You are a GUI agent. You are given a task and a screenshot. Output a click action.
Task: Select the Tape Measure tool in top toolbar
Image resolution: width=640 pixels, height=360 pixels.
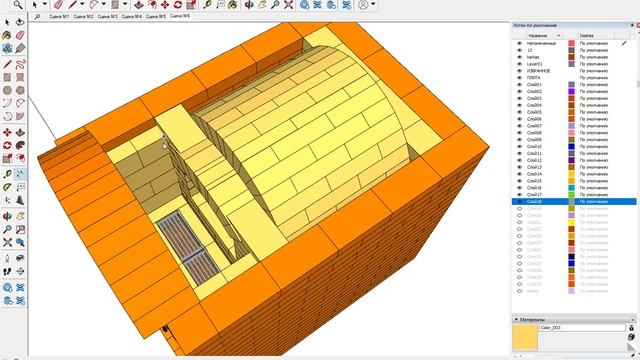[x=207, y=5]
